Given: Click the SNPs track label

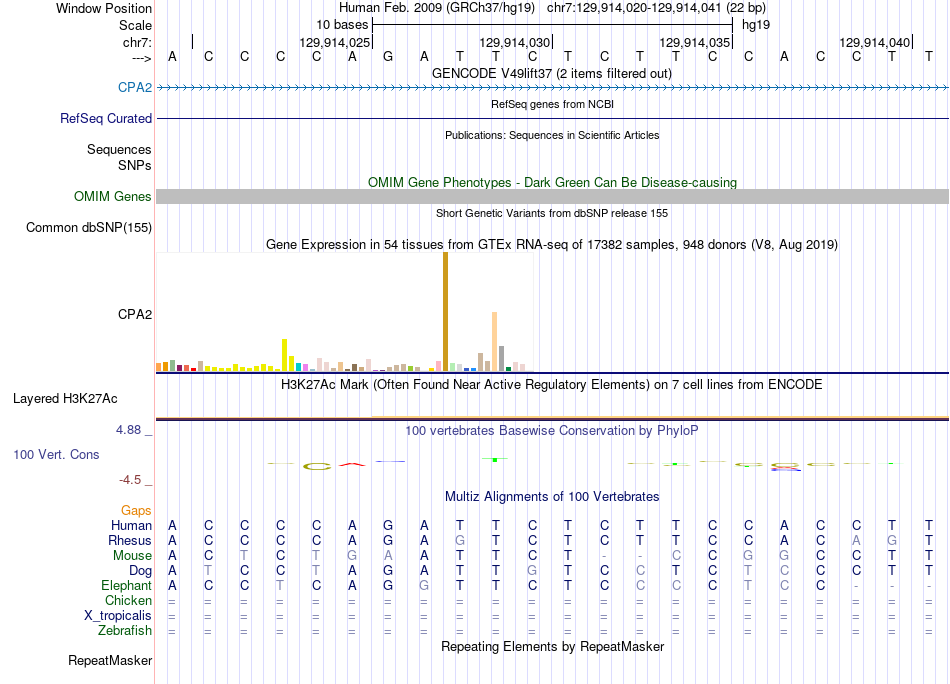Looking at the screenshot, I should click(x=135, y=165).
